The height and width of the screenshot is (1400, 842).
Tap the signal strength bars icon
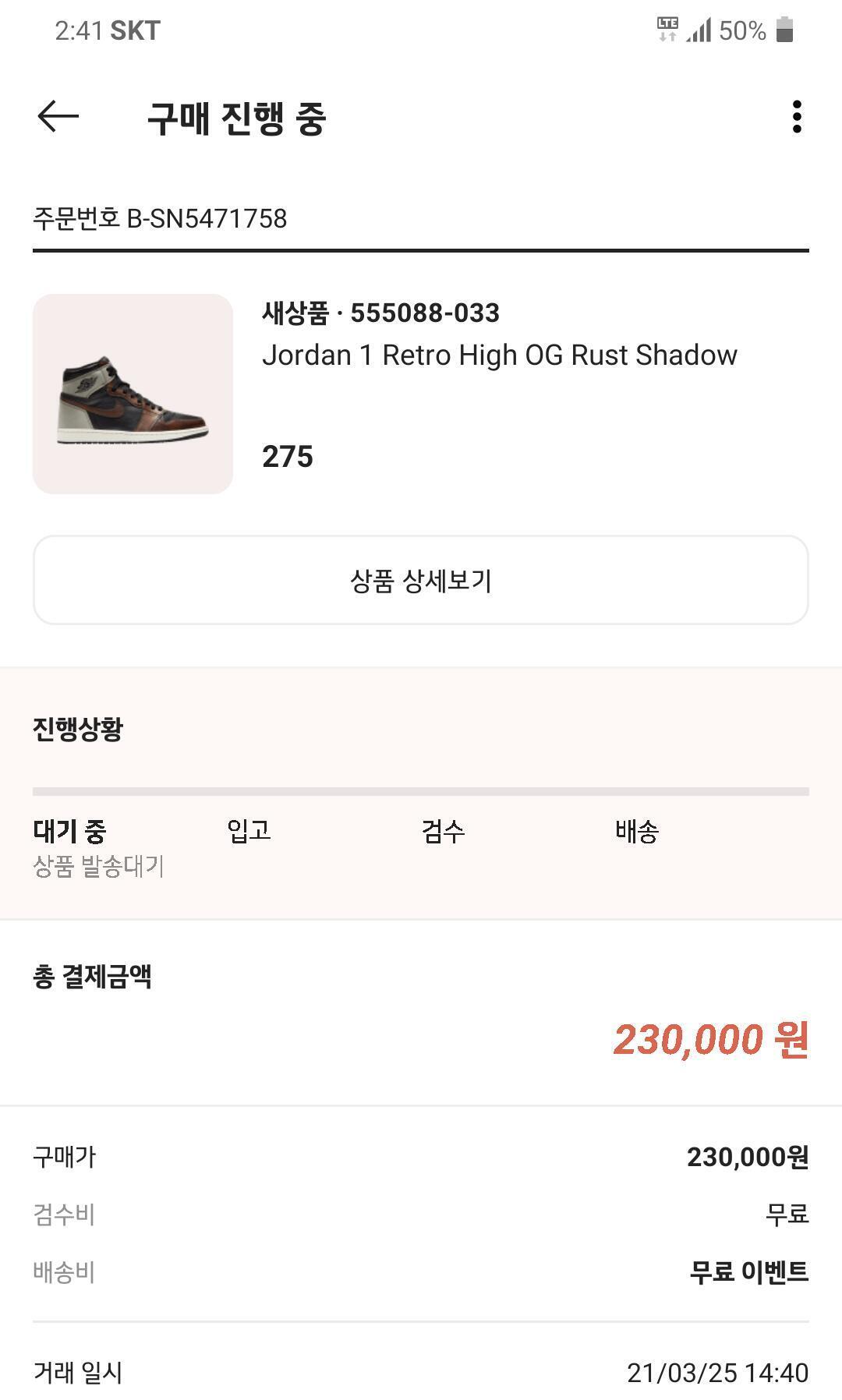[x=699, y=30]
